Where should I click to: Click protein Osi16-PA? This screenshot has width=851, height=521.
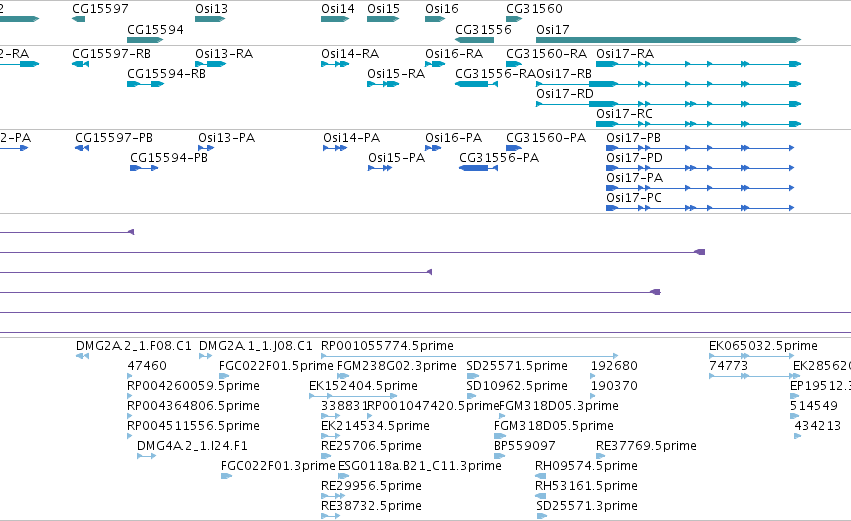pyautogui.click(x=453, y=138)
